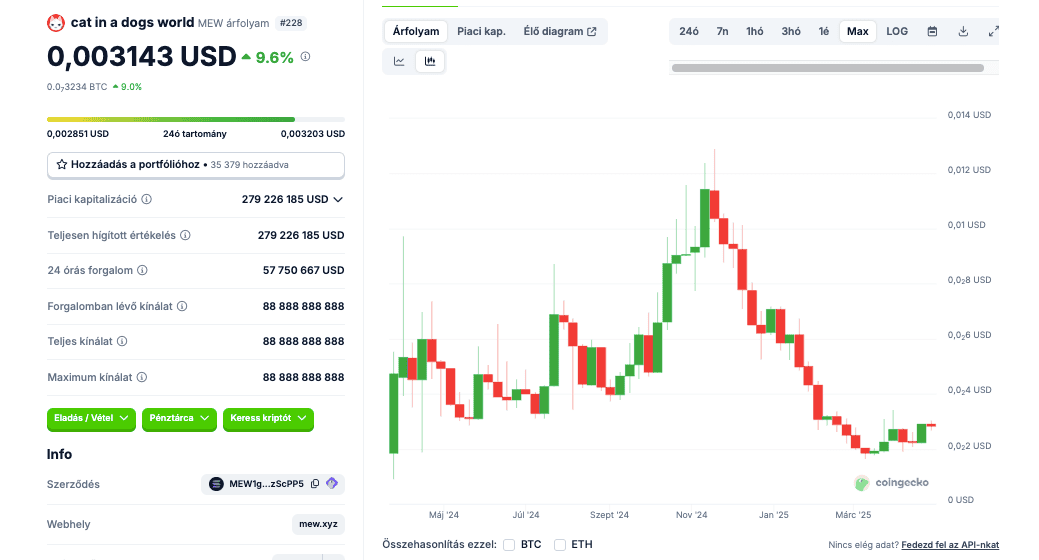The width and height of the screenshot is (1039, 560).
Task: Open the Keress kriptót dropdown
Action: [x=268, y=419]
